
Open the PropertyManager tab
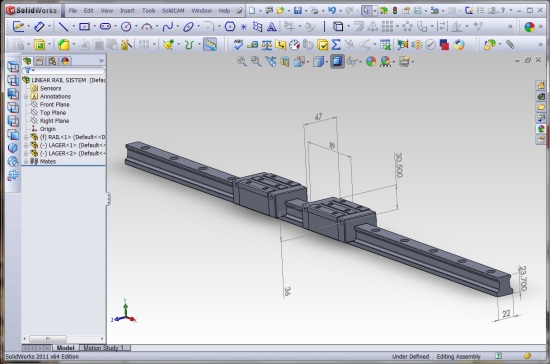[40, 61]
